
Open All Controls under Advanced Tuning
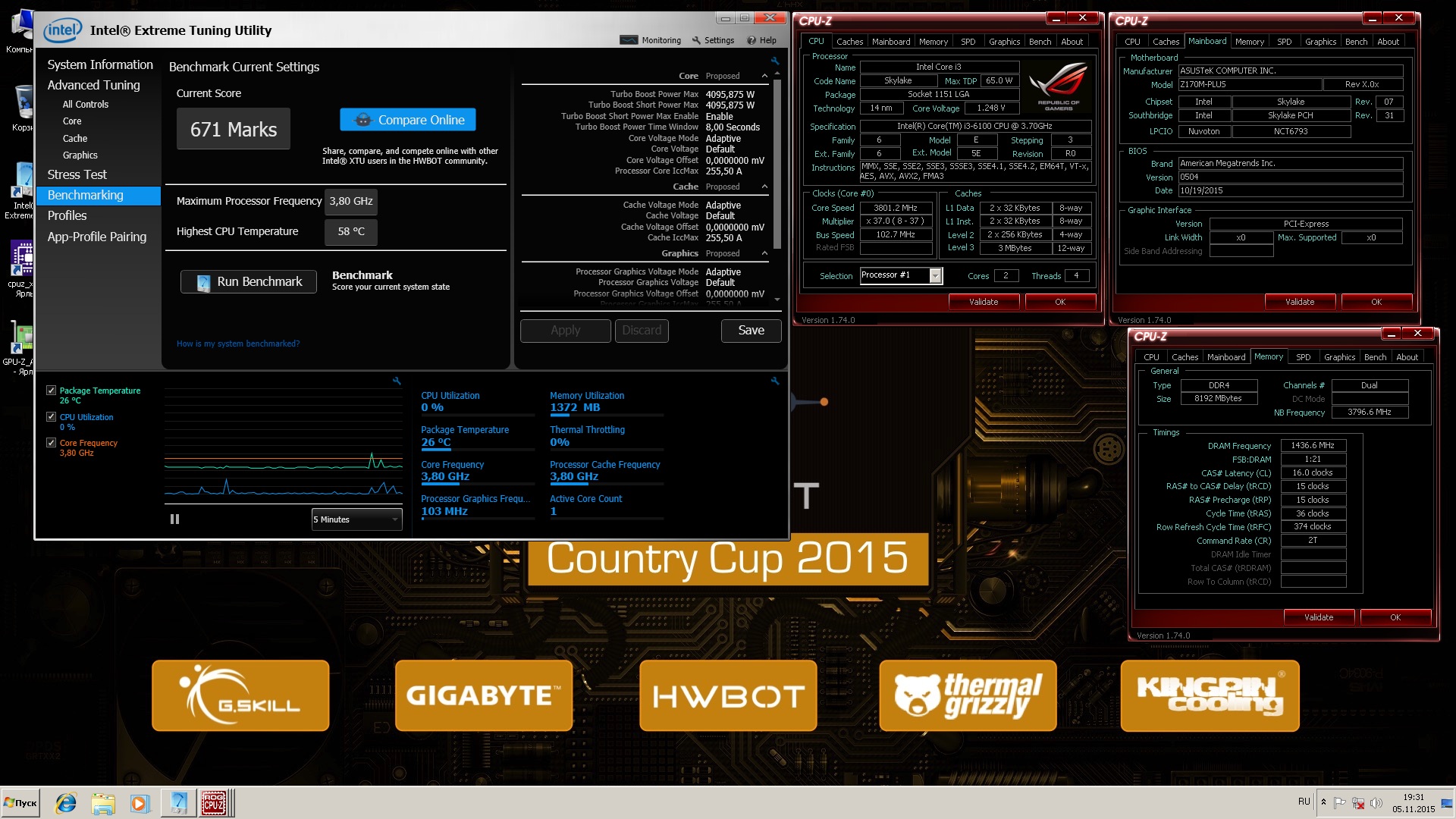point(86,105)
